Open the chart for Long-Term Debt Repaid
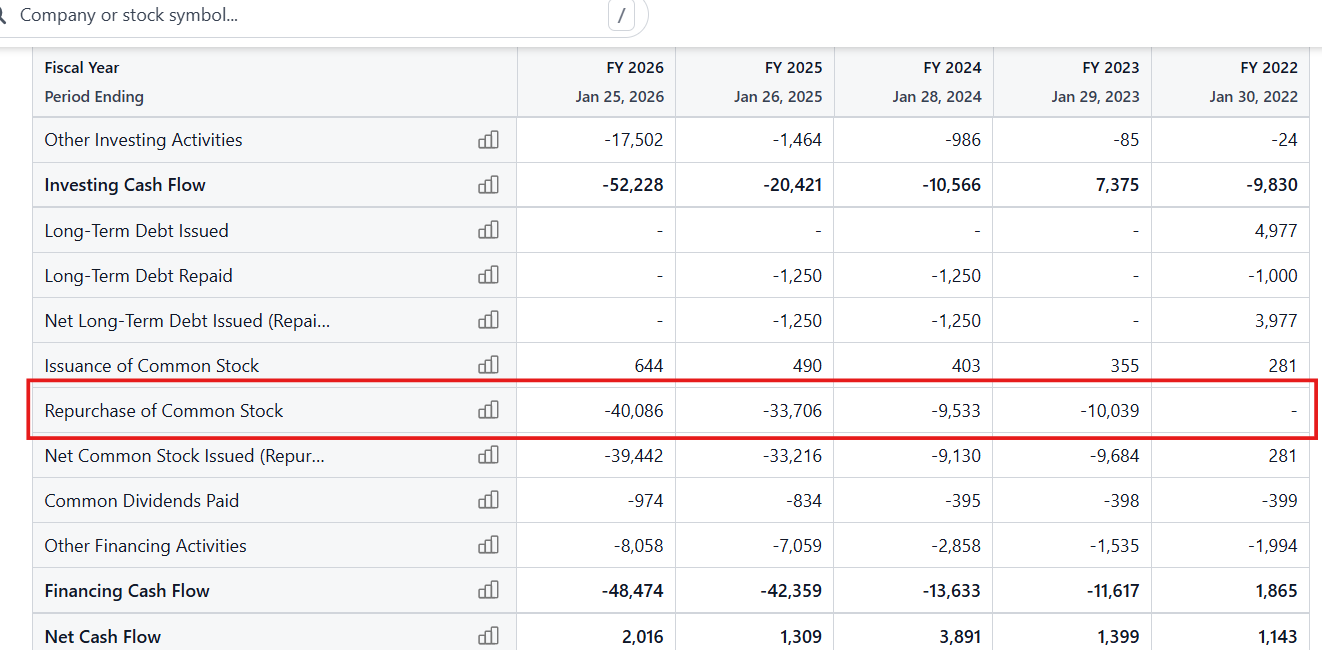Image resolution: width=1322 pixels, height=650 pixels. [x=488, y=275]
